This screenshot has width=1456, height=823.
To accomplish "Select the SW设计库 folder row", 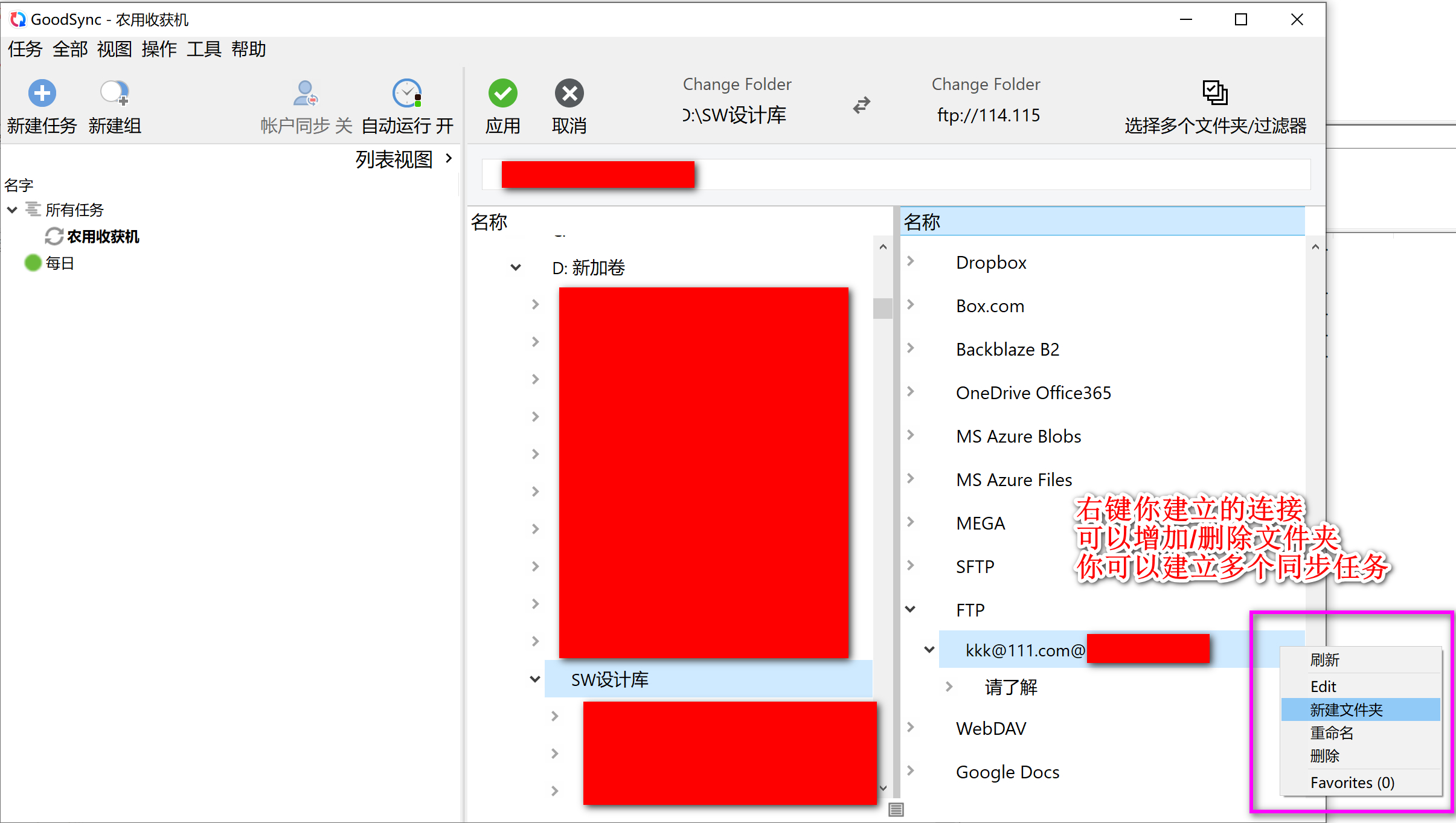I will point(708,679).
